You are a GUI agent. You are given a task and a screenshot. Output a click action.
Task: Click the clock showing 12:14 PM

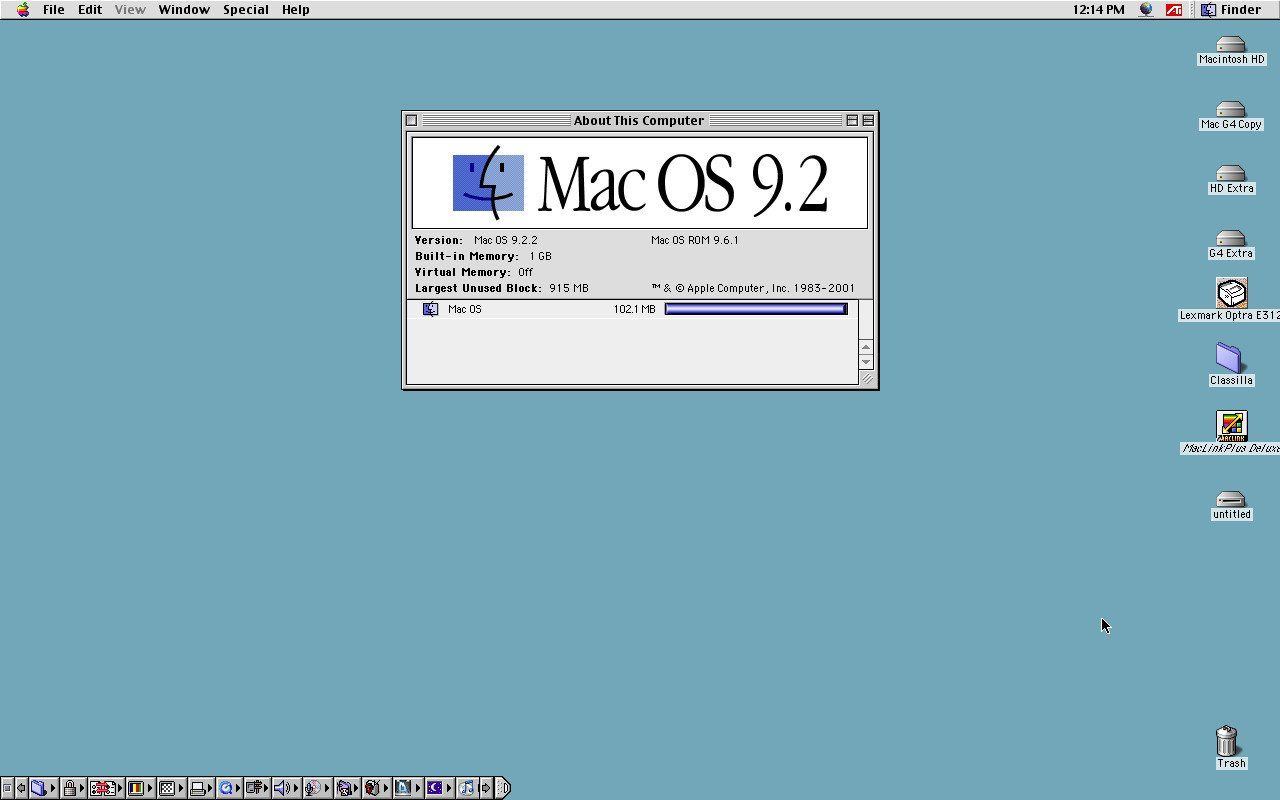pos(1098,9)
